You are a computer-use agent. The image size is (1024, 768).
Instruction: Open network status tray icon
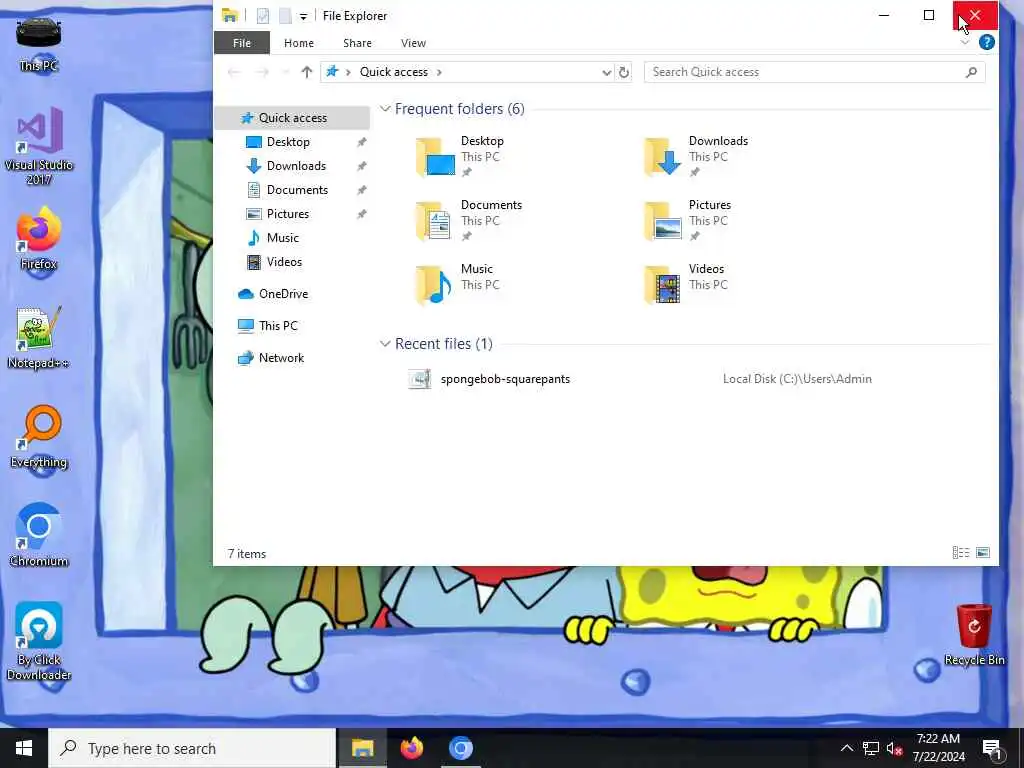(x=870, y=748)
